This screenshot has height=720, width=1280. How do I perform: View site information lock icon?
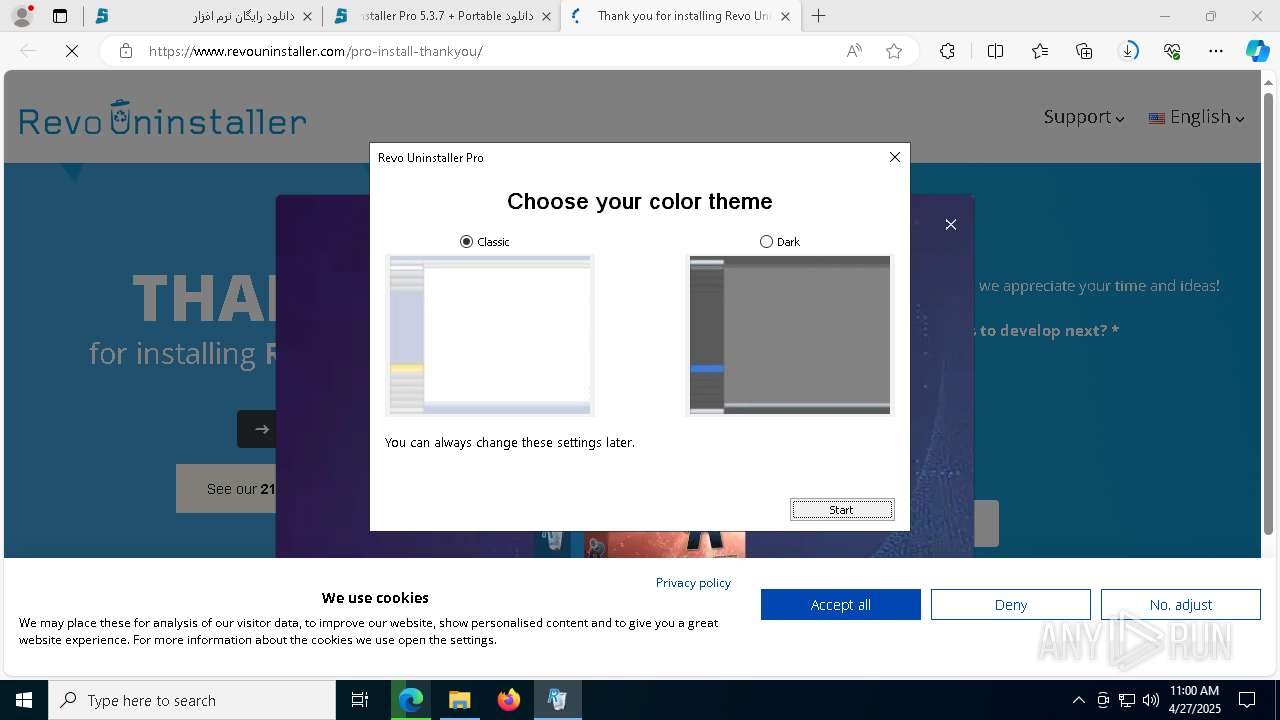[126, 51]
